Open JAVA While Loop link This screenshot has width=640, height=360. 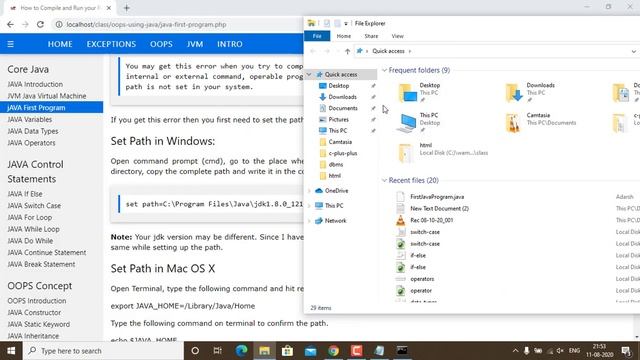click(x=33, y=229)
